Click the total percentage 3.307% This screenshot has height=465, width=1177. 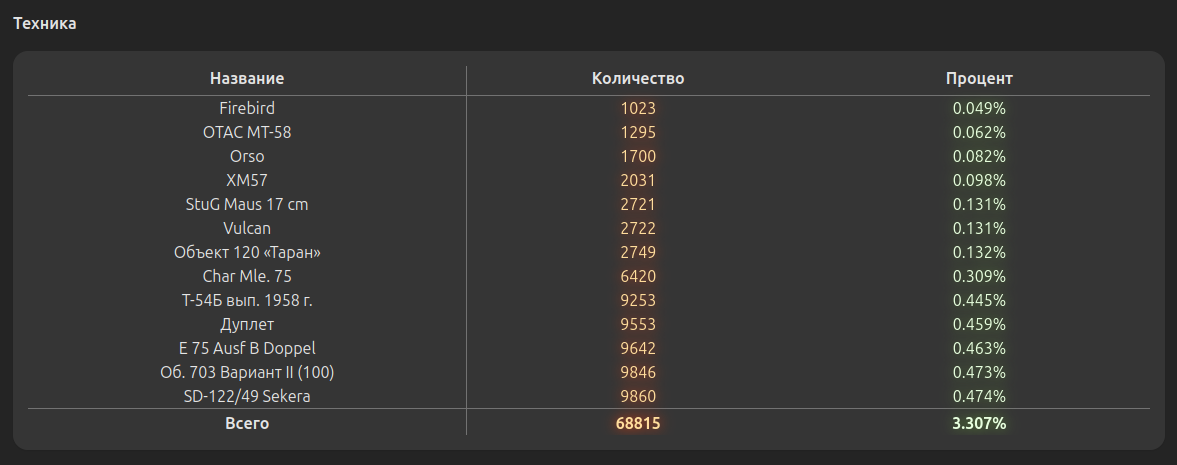tap(979, 423)
